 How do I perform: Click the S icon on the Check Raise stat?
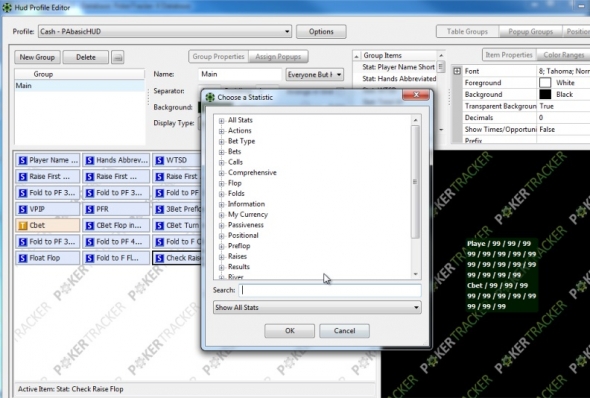pos(160,258)
